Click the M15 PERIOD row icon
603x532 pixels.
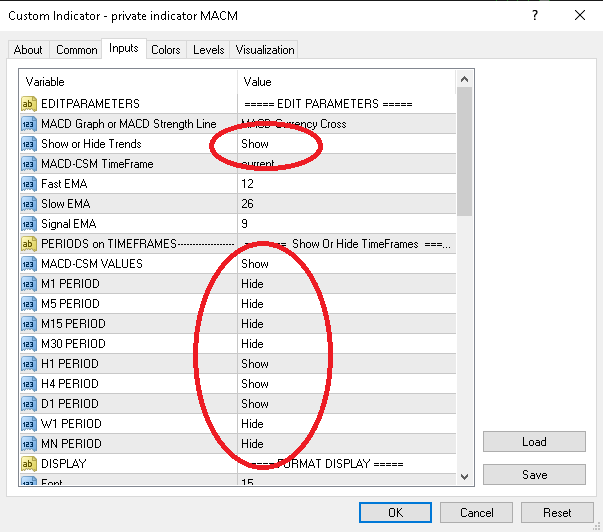29,324
